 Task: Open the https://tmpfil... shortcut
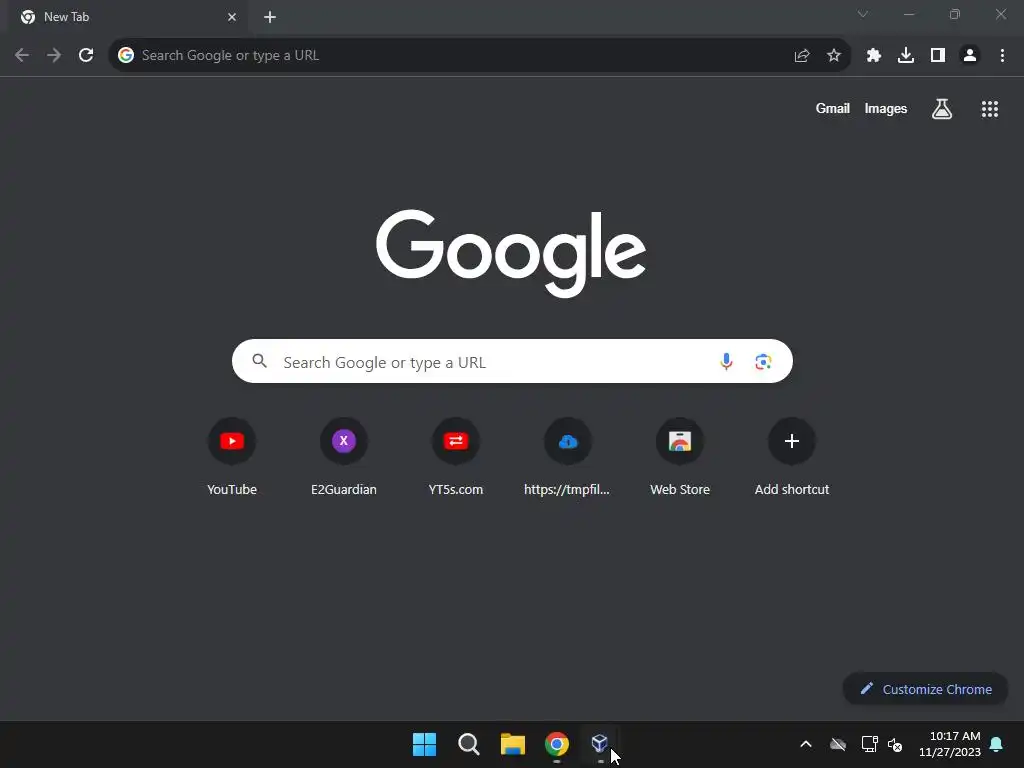click(x=568, y=457)
